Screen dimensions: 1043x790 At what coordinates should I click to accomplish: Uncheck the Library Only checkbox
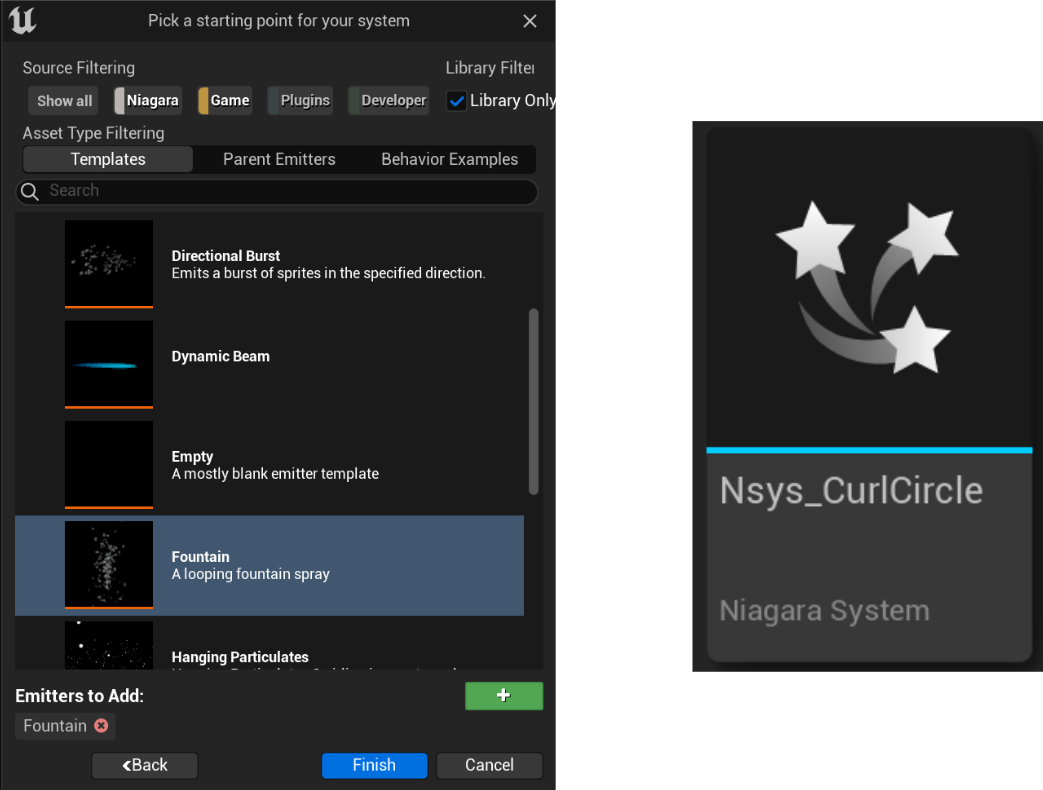456,101
